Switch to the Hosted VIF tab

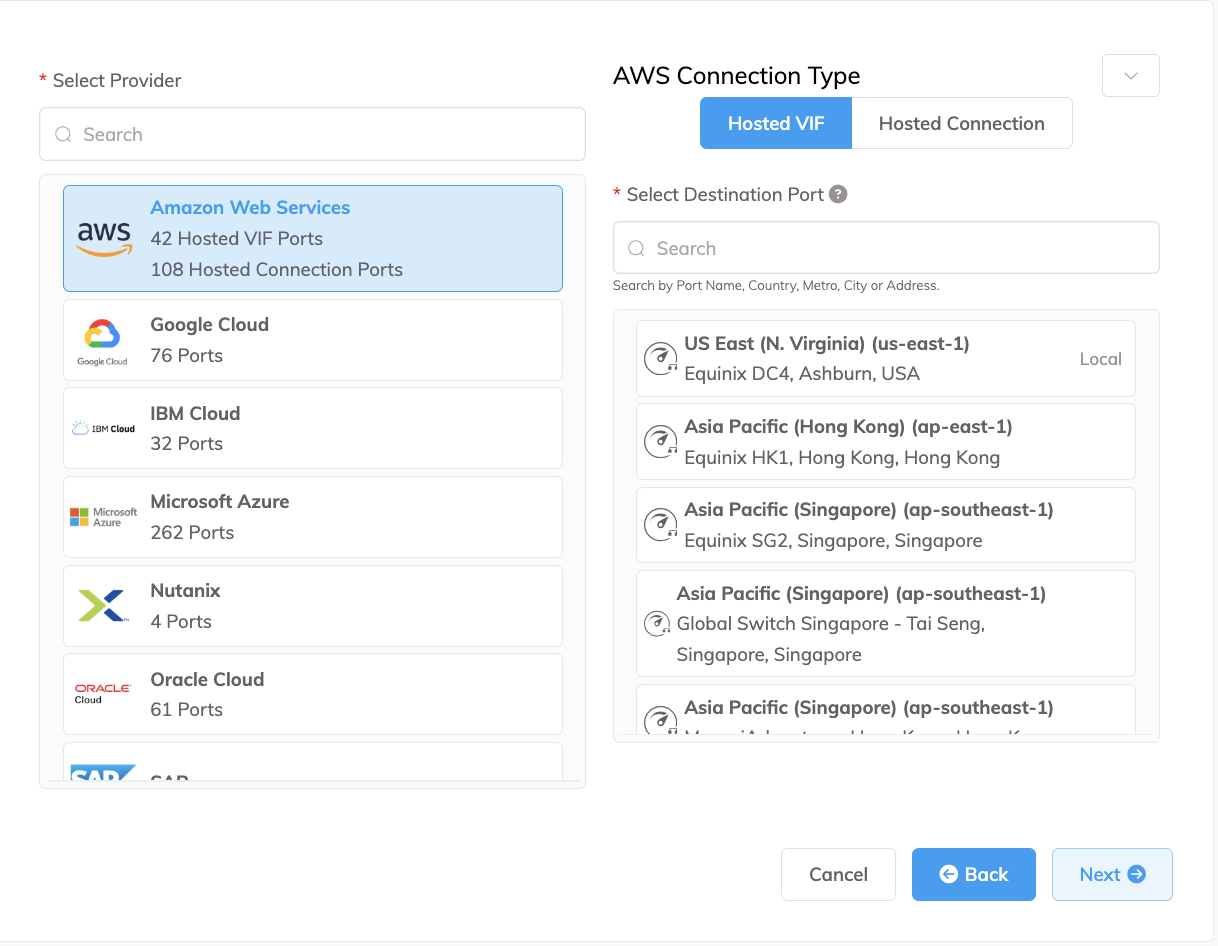coord(775,123)
